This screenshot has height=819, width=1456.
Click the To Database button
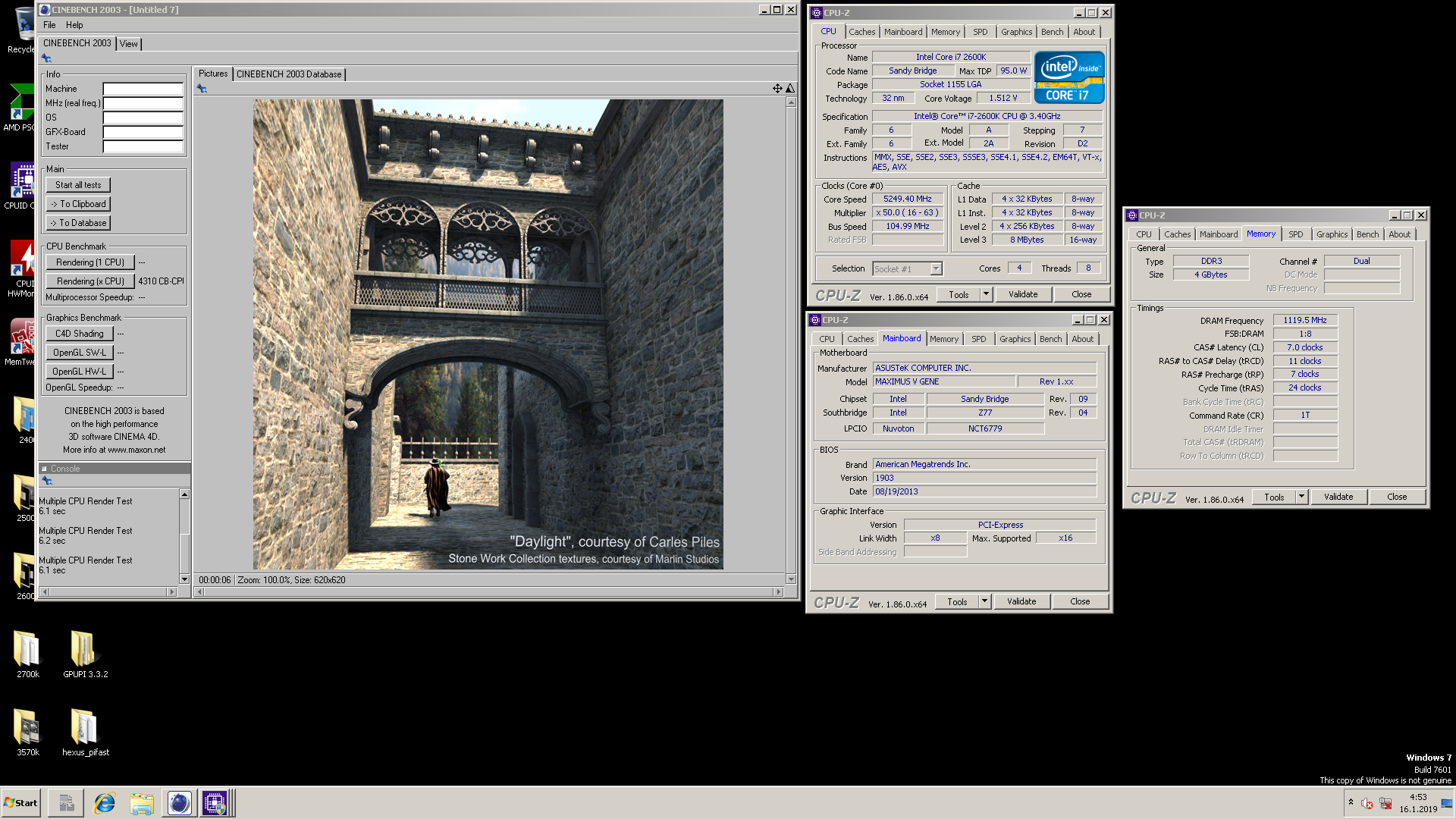(x=78, y=223)
